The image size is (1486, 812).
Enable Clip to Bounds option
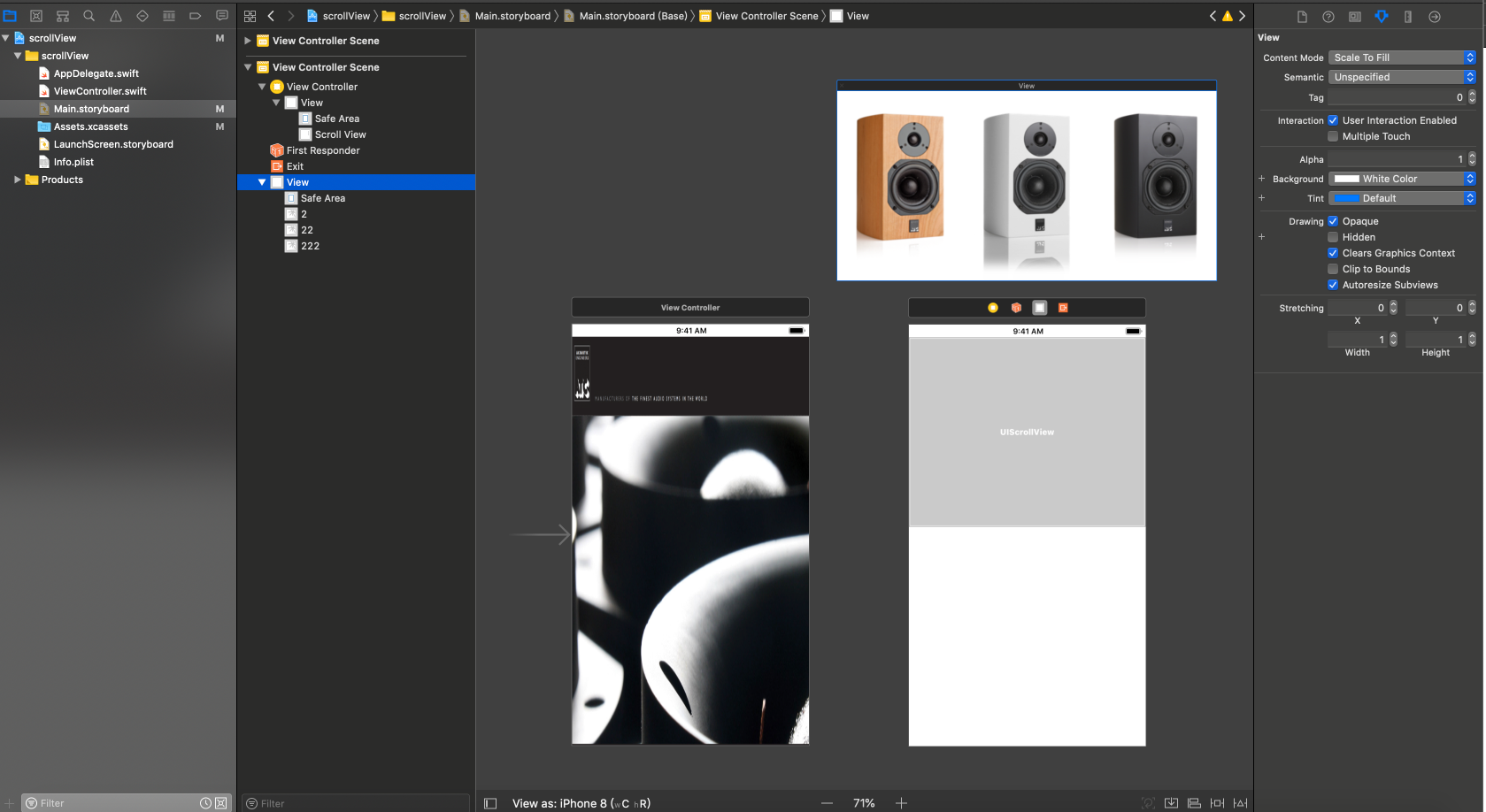1333,269
